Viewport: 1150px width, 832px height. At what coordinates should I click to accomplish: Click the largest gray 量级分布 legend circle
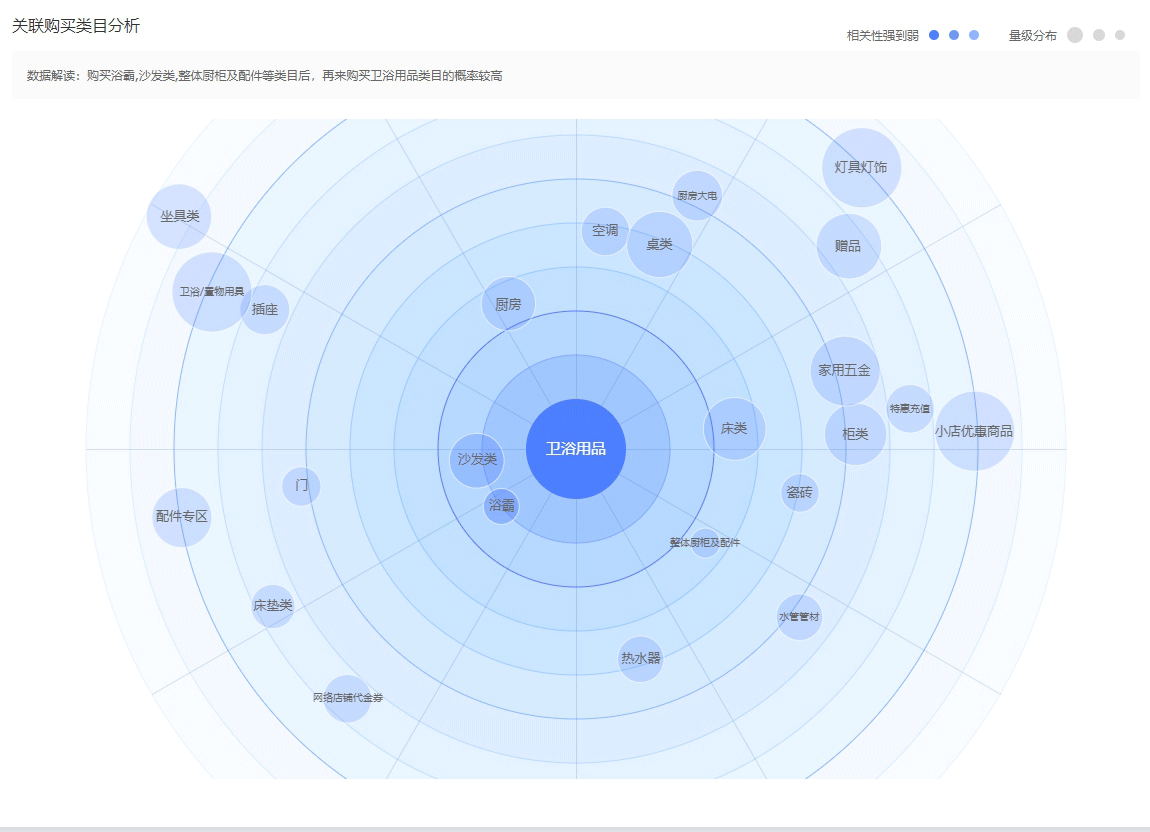1075,35
